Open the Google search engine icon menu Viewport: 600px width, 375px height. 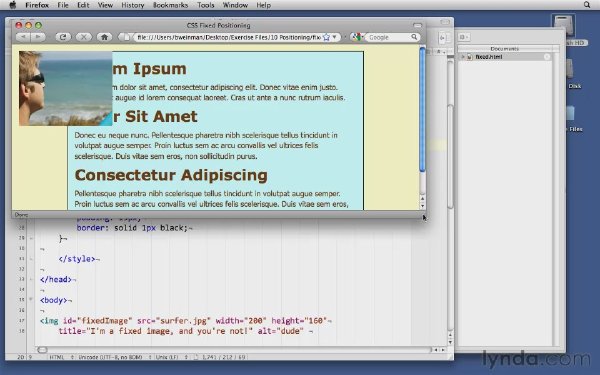coord(357,37)
